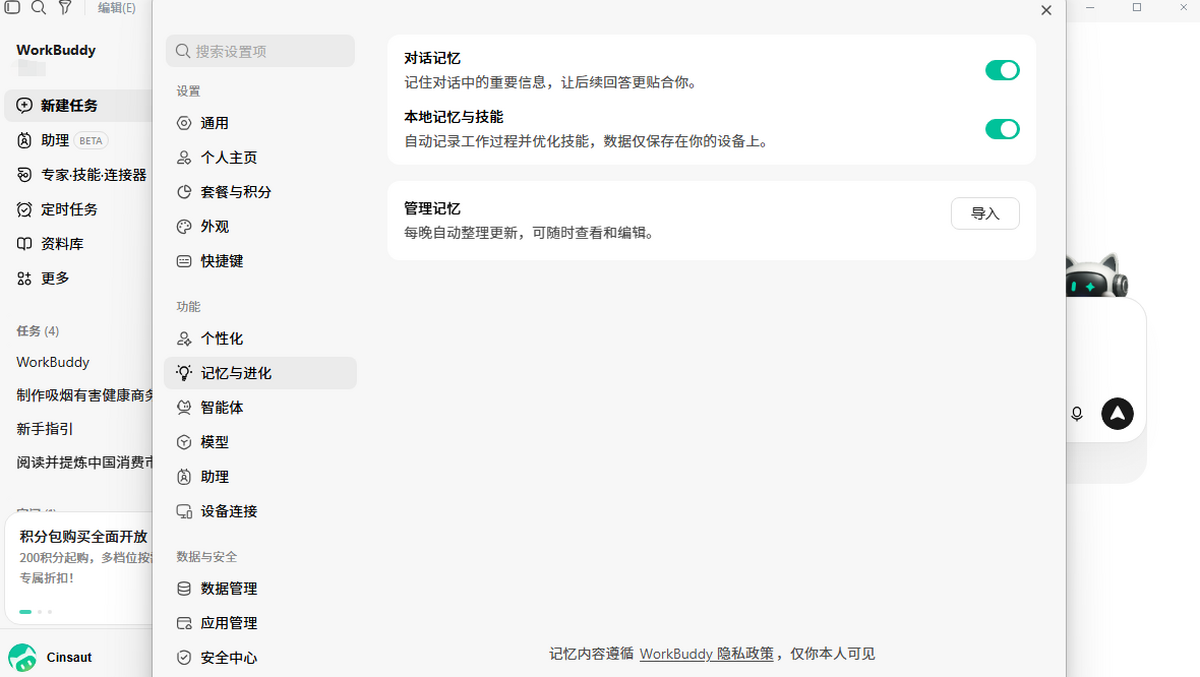Open 通用 general settings
Image resolution: width=1200 pixels, height=677 pixels.
tap(260, 123)
